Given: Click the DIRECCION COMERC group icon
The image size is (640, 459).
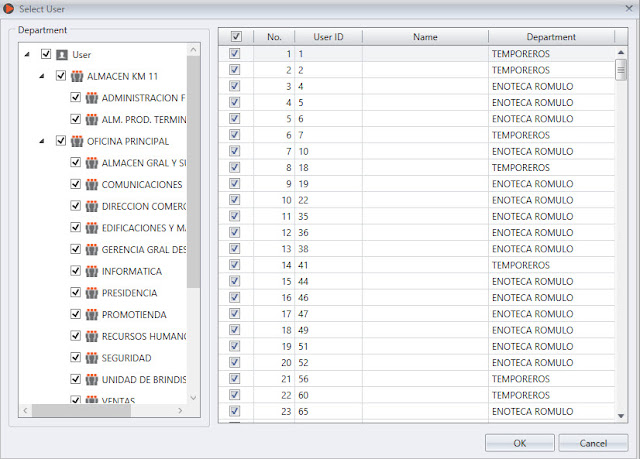Looking at the screenshot, I should tap(91, 206).
